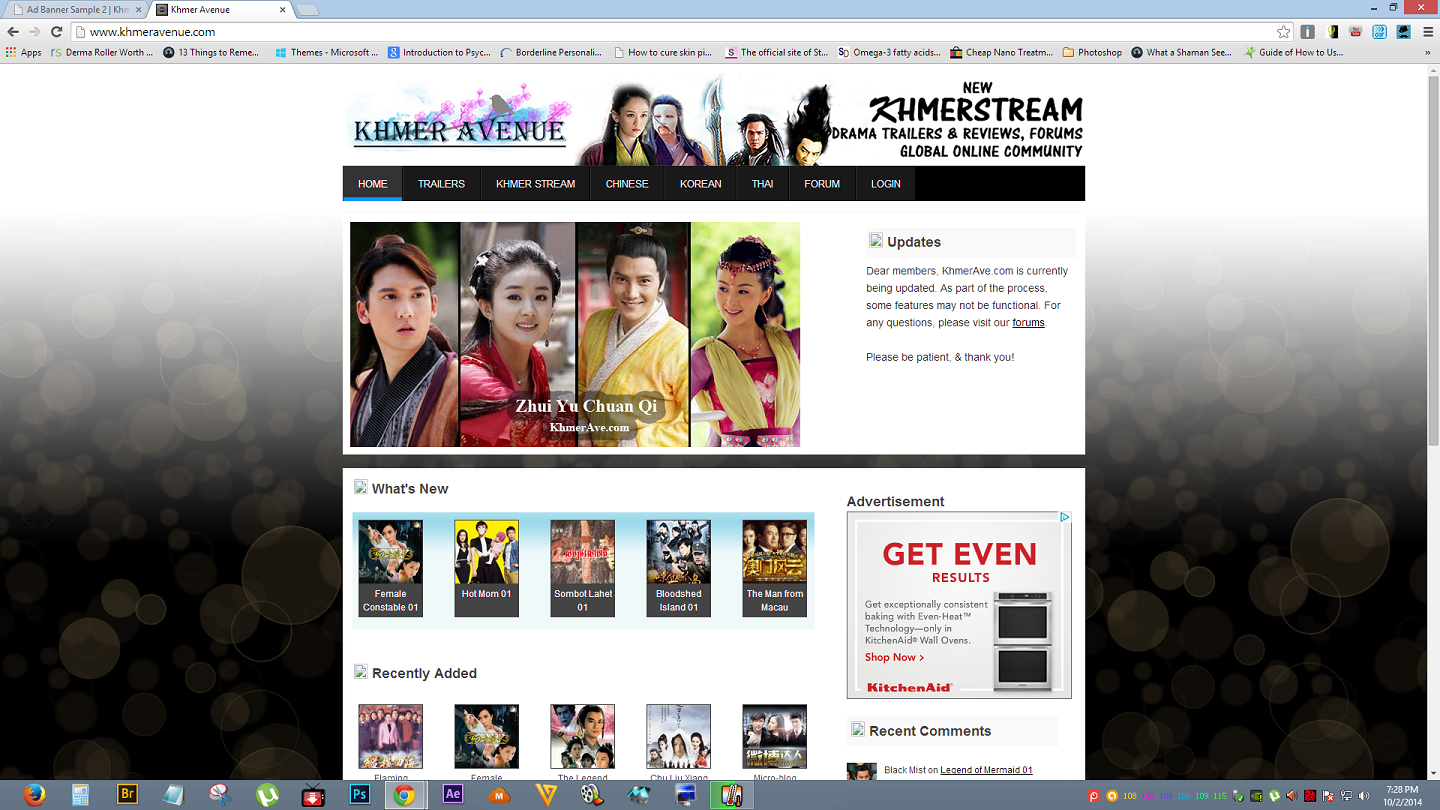Launch After Effects from the taskbar
This screenshot has height=810, width=1440.
pos(452,795)
